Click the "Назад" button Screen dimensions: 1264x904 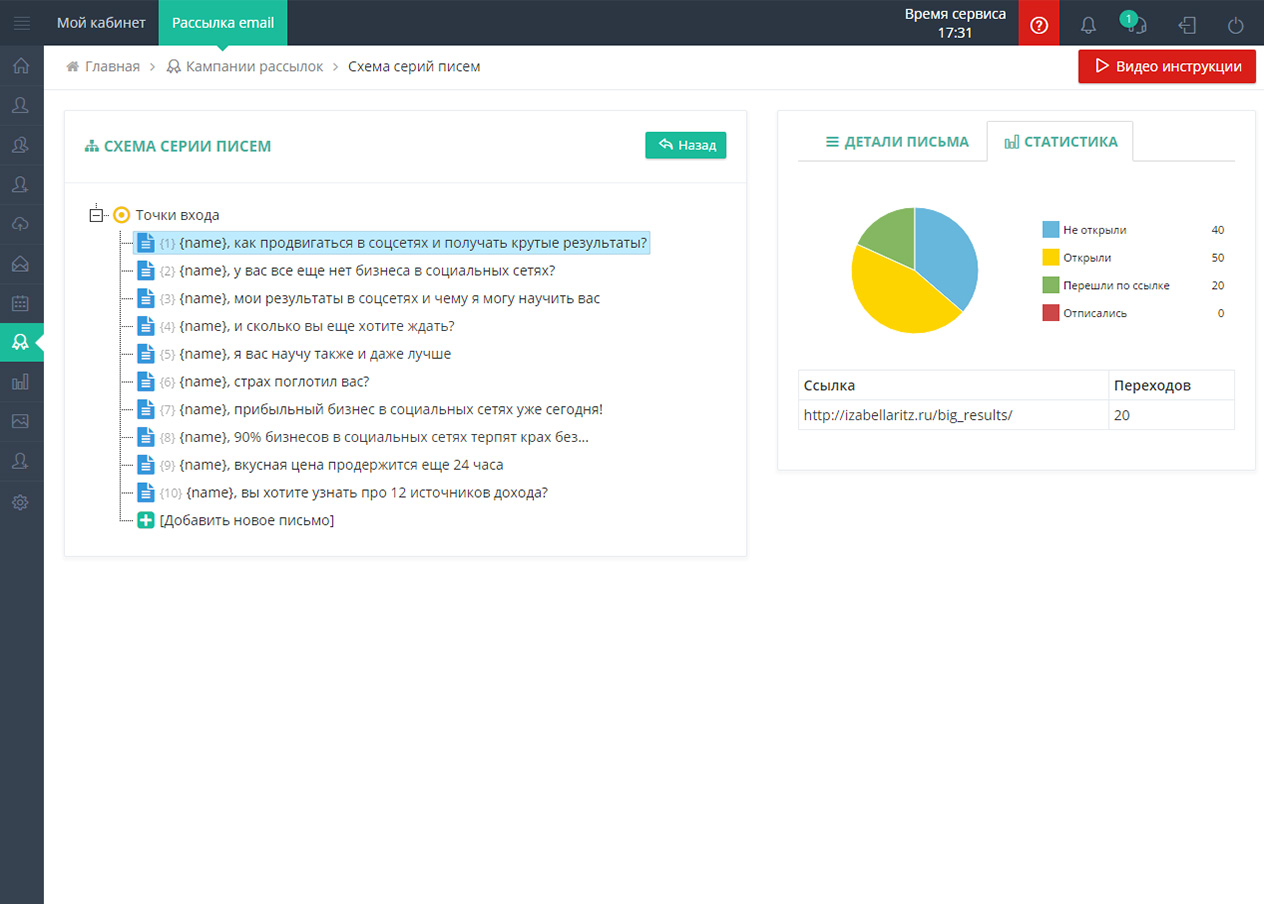coord(686,145)
